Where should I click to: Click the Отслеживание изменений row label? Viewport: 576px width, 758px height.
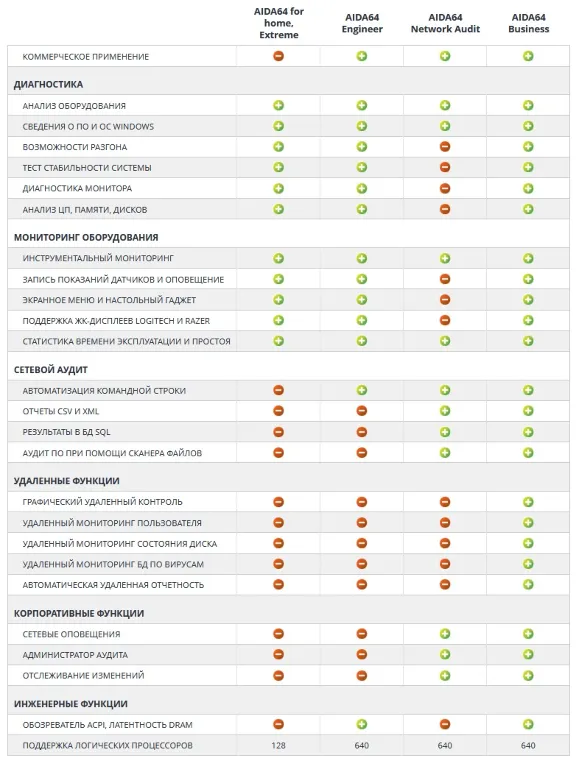83,675
